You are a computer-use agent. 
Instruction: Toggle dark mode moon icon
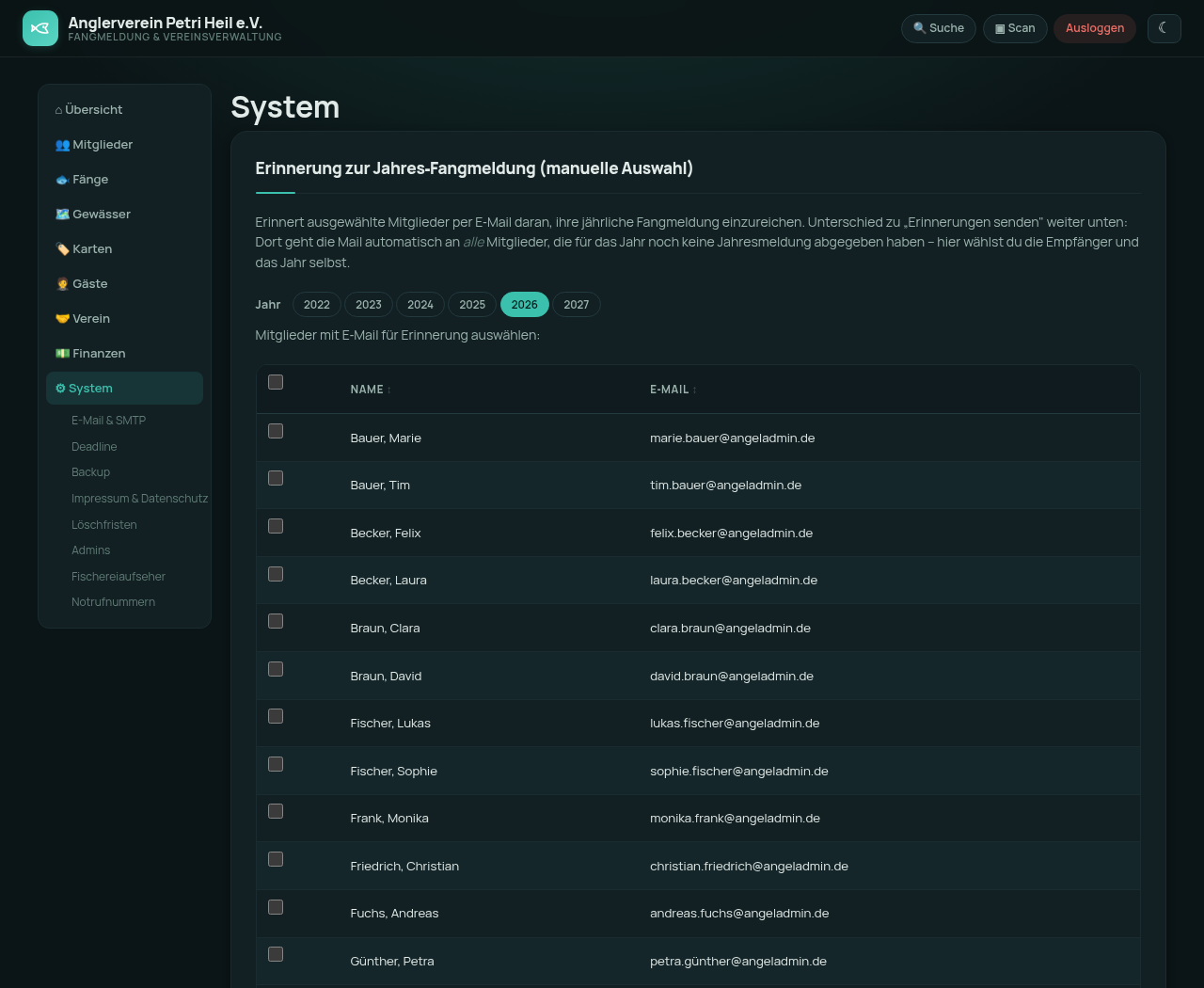(1164, 28)
